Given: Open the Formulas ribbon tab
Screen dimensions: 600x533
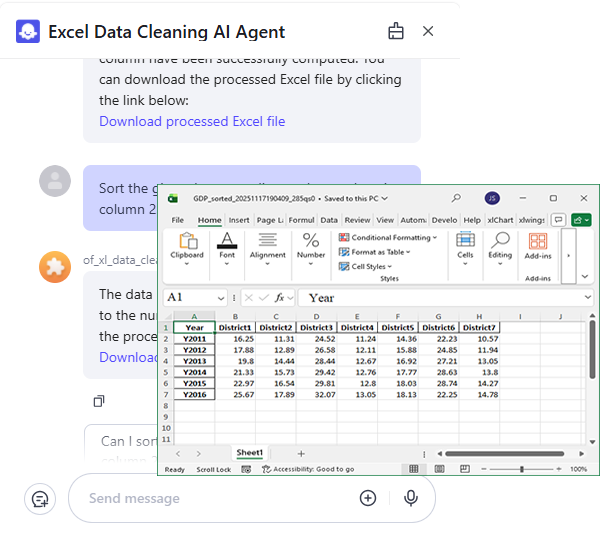Looking at the screenshot, I should pos(301,220).
